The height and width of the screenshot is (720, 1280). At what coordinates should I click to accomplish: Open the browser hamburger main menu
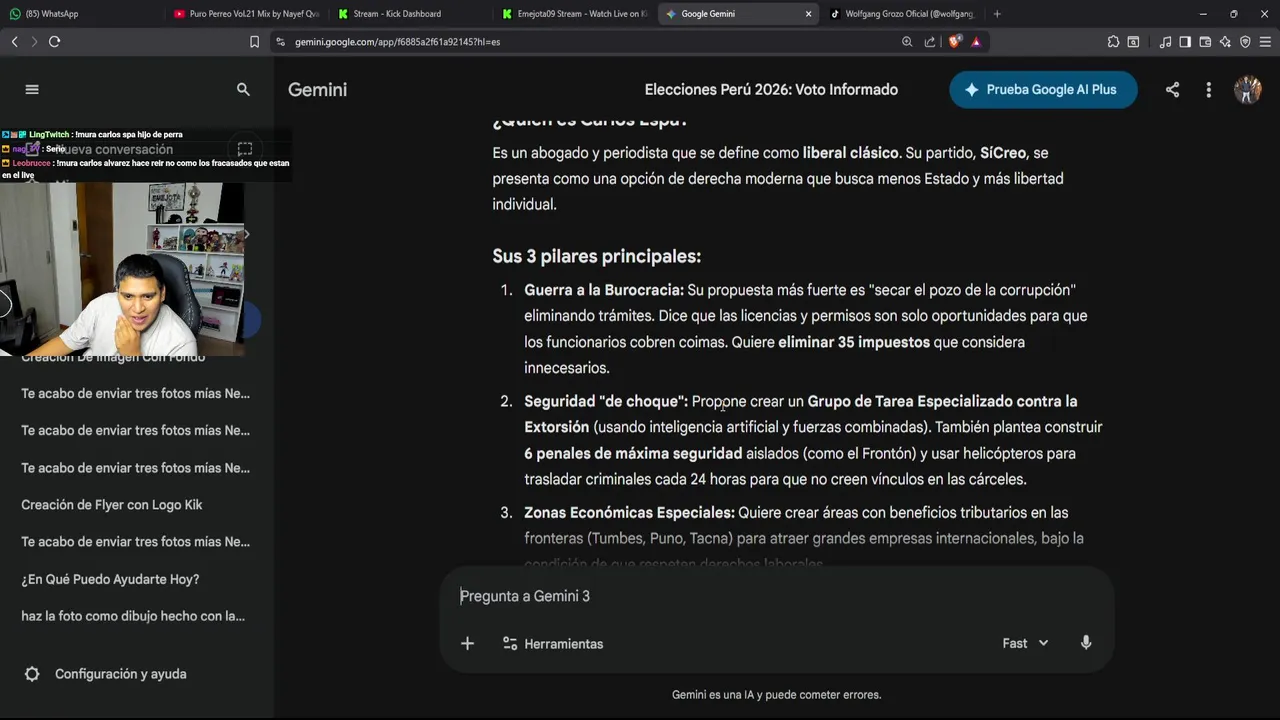pyautogui.click(x=1265, y=41)
